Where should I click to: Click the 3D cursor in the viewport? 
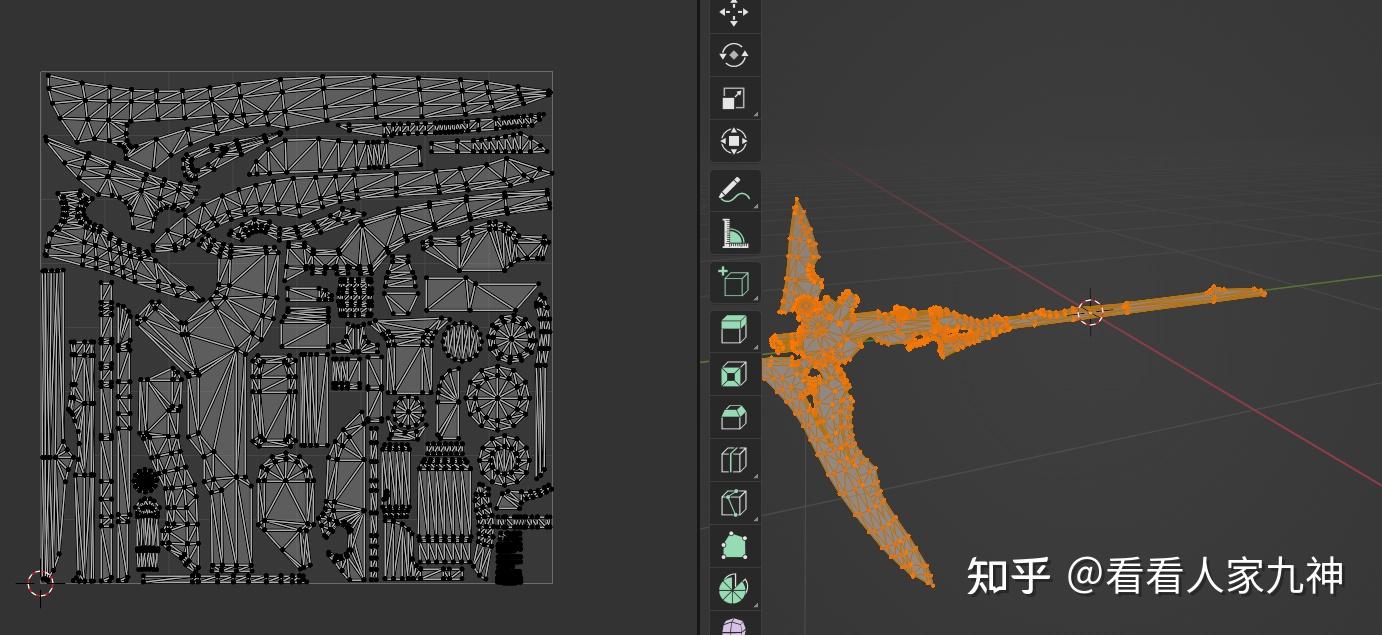1089,313
